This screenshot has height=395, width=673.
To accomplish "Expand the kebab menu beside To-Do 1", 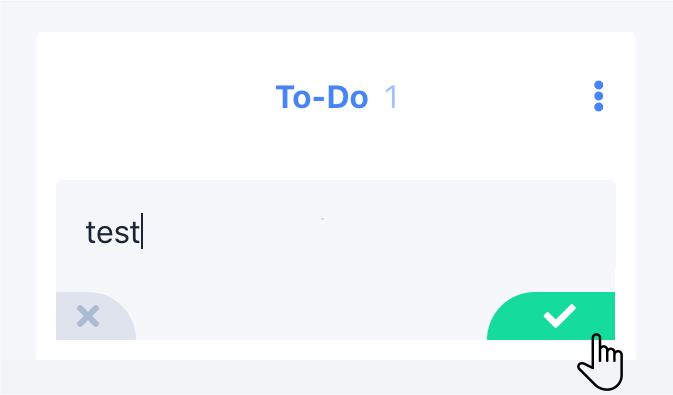I will tap(598, 96).
